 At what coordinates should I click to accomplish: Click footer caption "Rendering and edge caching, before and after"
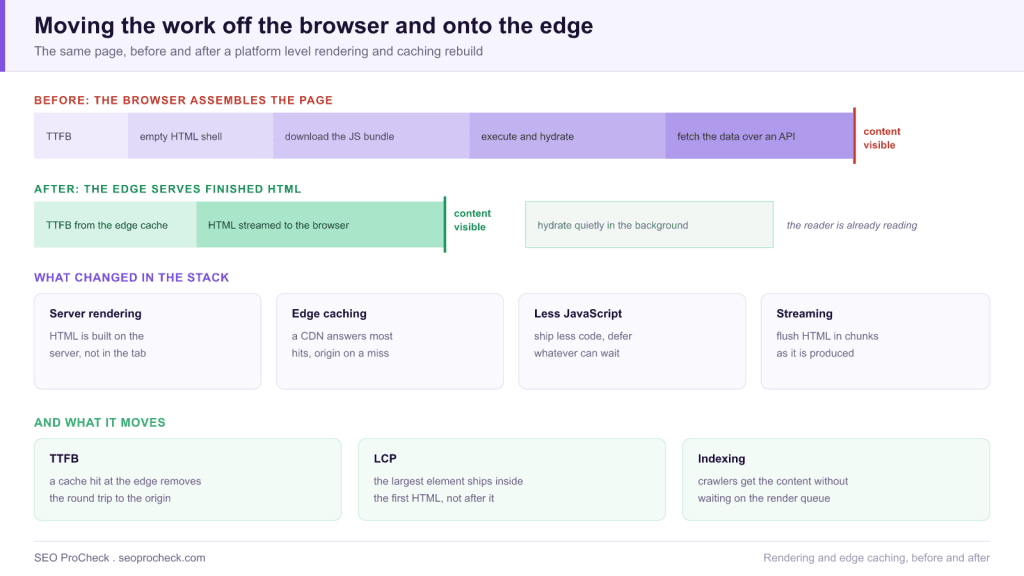[876, 558]
